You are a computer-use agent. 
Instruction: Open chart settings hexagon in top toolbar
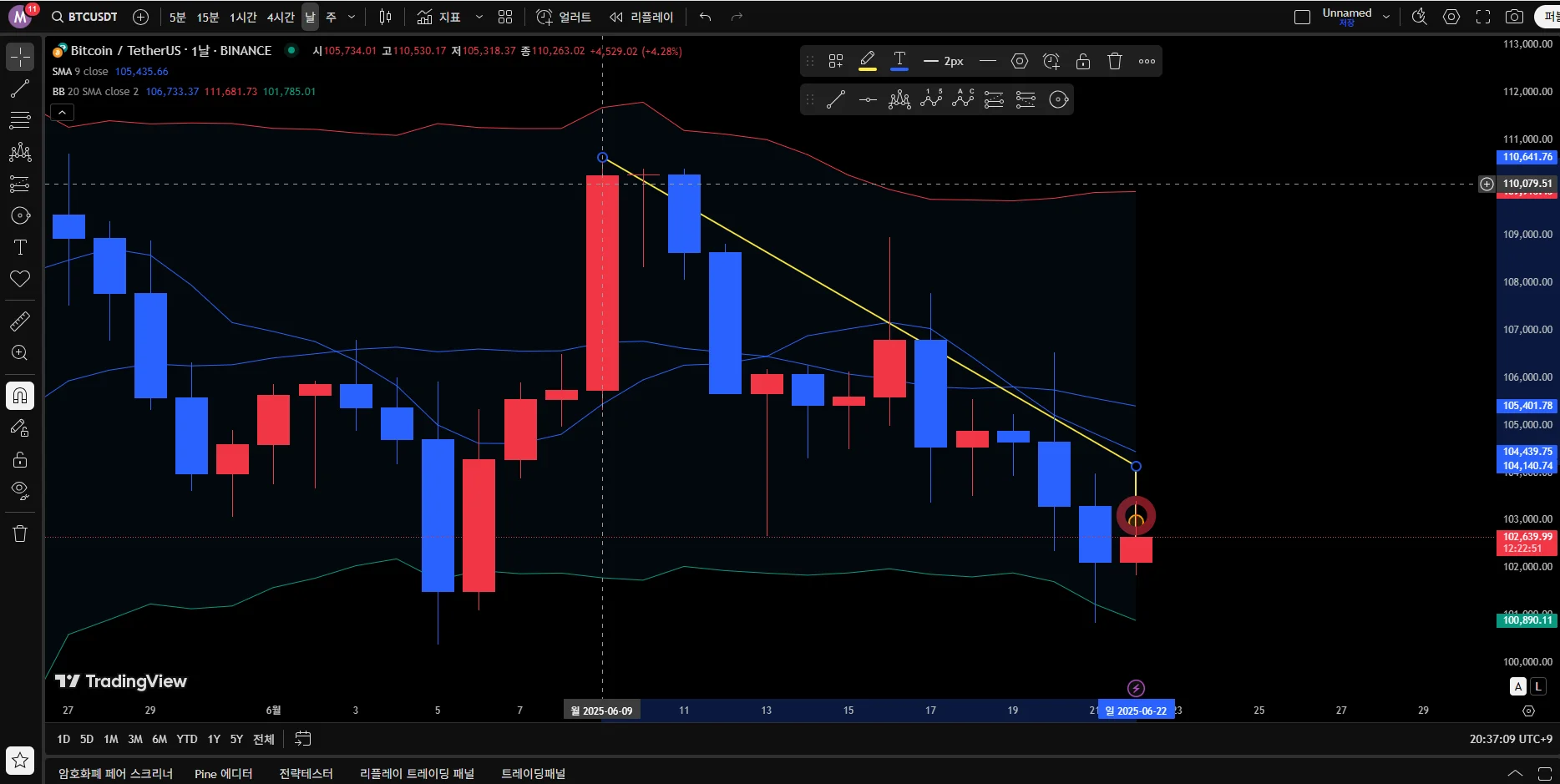[1451, 17]
